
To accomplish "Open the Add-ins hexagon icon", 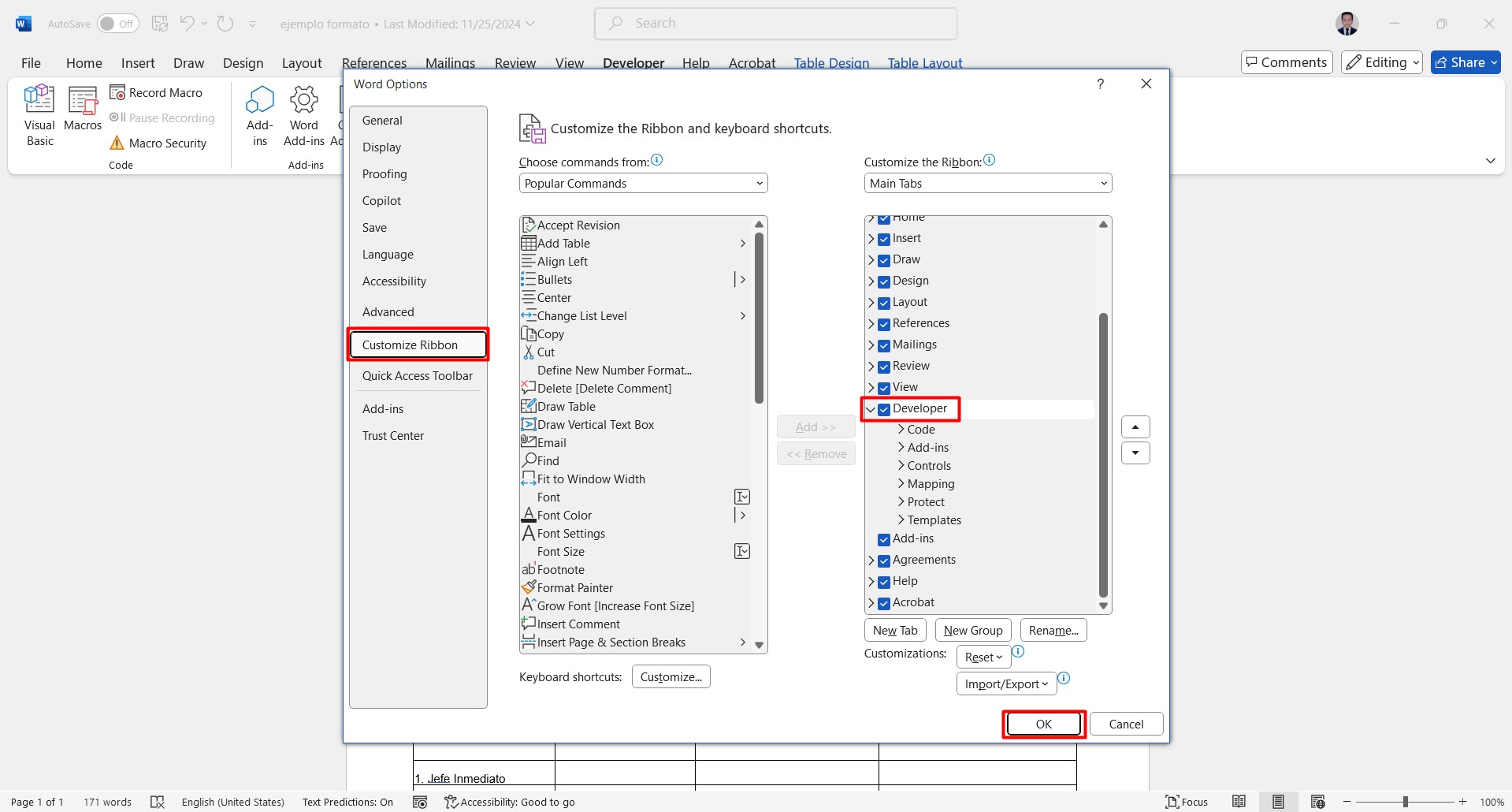I will click(260, 100).
